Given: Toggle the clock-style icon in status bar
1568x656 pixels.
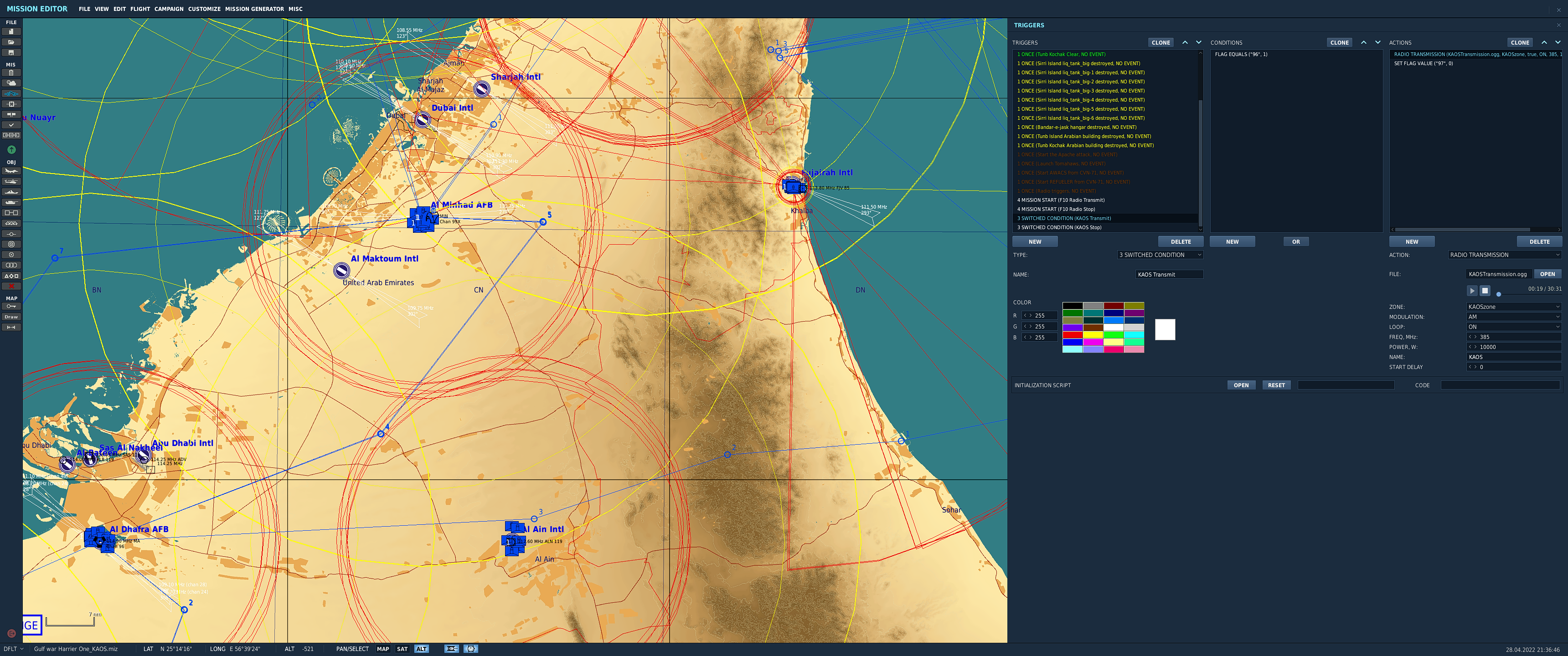Looking at the screenshot, I should pyautogui.click(x=470, y=649).
